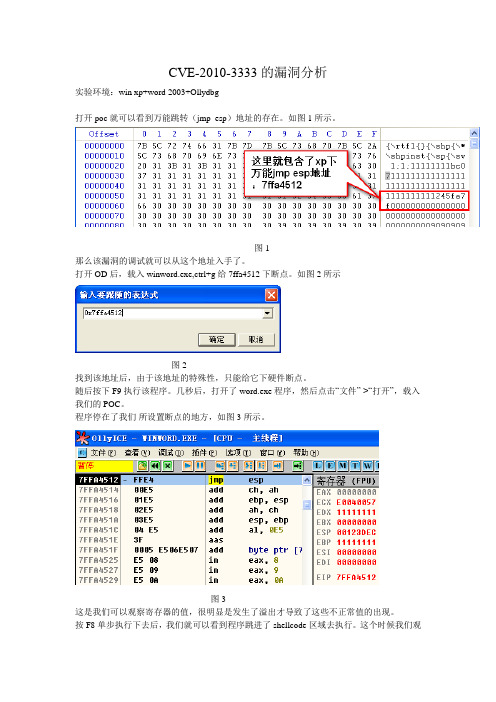This screenshot has width=496, height=702.
Task: Click the 取消 button in expression dialog
Action: coord(256,339)
